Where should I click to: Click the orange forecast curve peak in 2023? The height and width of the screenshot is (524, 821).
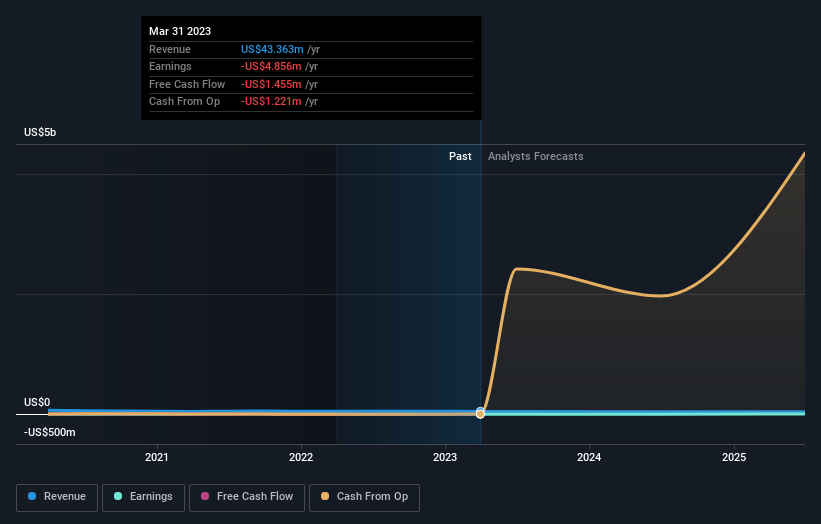pos(517,269)
